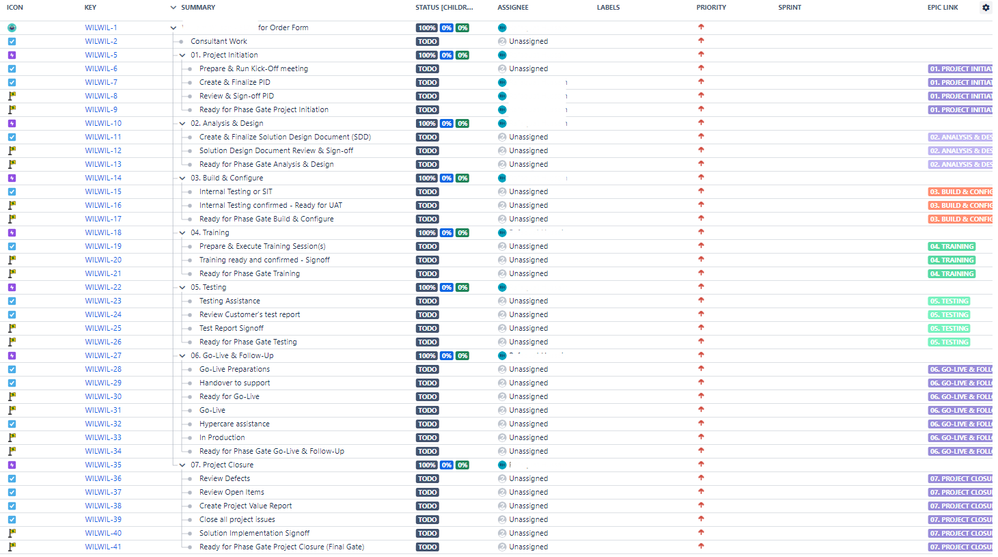Screen dimensions: 998x557
Task: Open issue key WILWIL-36
Action: point(103,479)
